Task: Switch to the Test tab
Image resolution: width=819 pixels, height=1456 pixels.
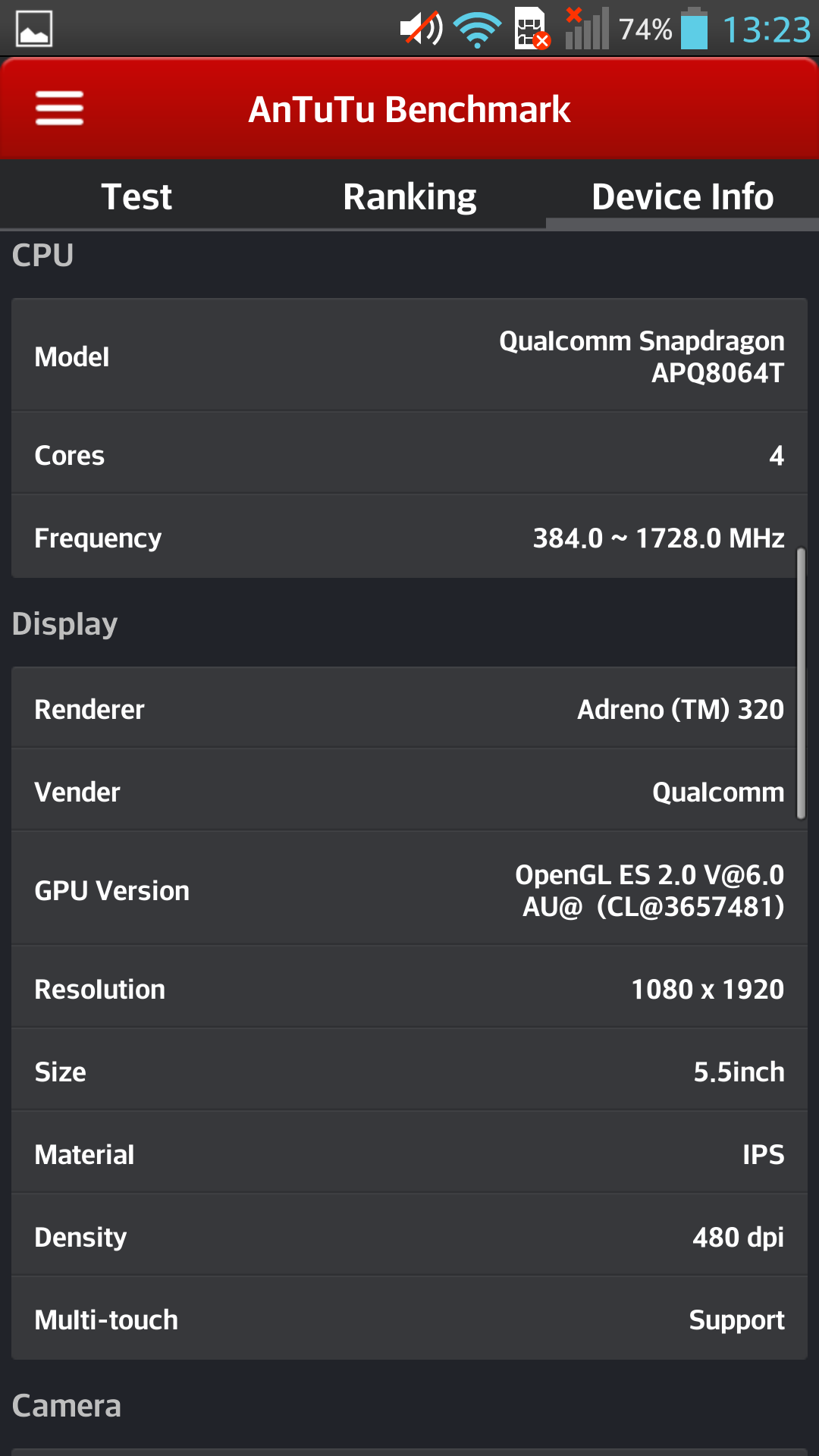Action: (x=136, y=196)
